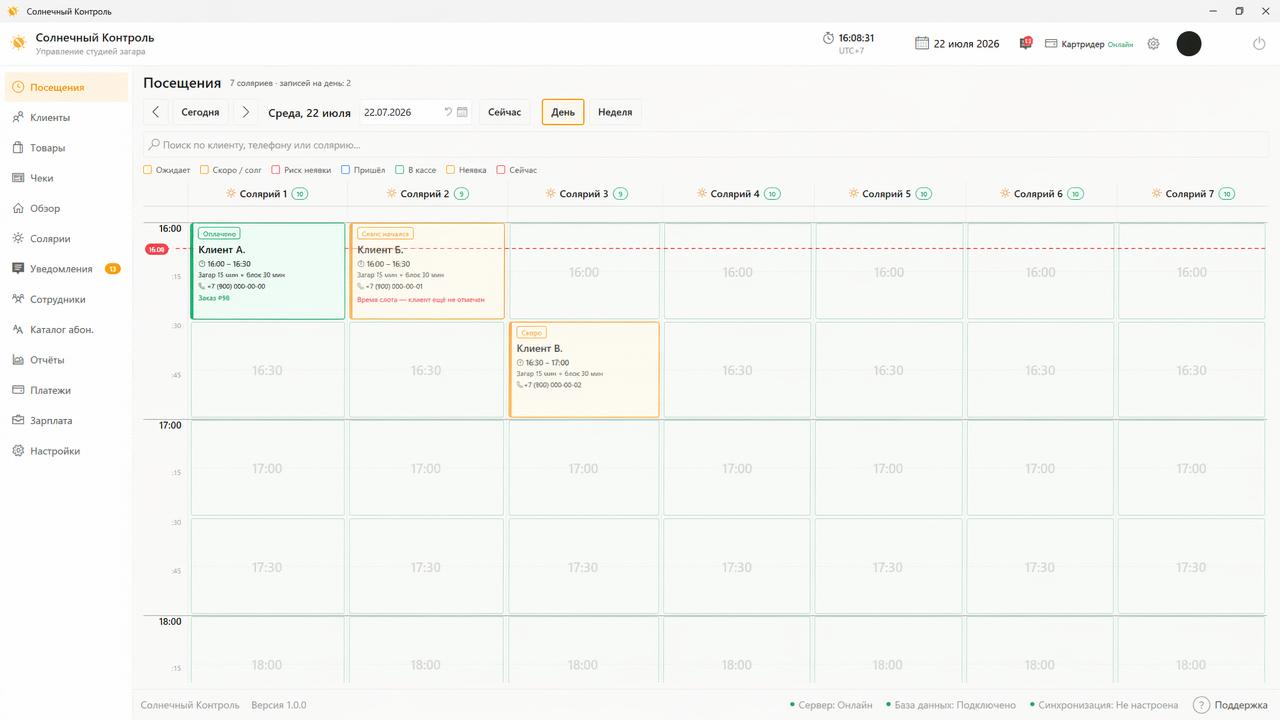Focus the client, phone or solarium search field
Image resolution: width=1280 pixels, height=720 pixels.
[706, 145]
